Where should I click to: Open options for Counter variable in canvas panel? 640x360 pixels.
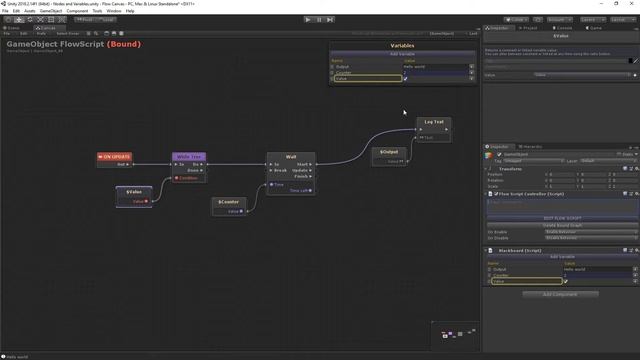(x=471, y=73)
